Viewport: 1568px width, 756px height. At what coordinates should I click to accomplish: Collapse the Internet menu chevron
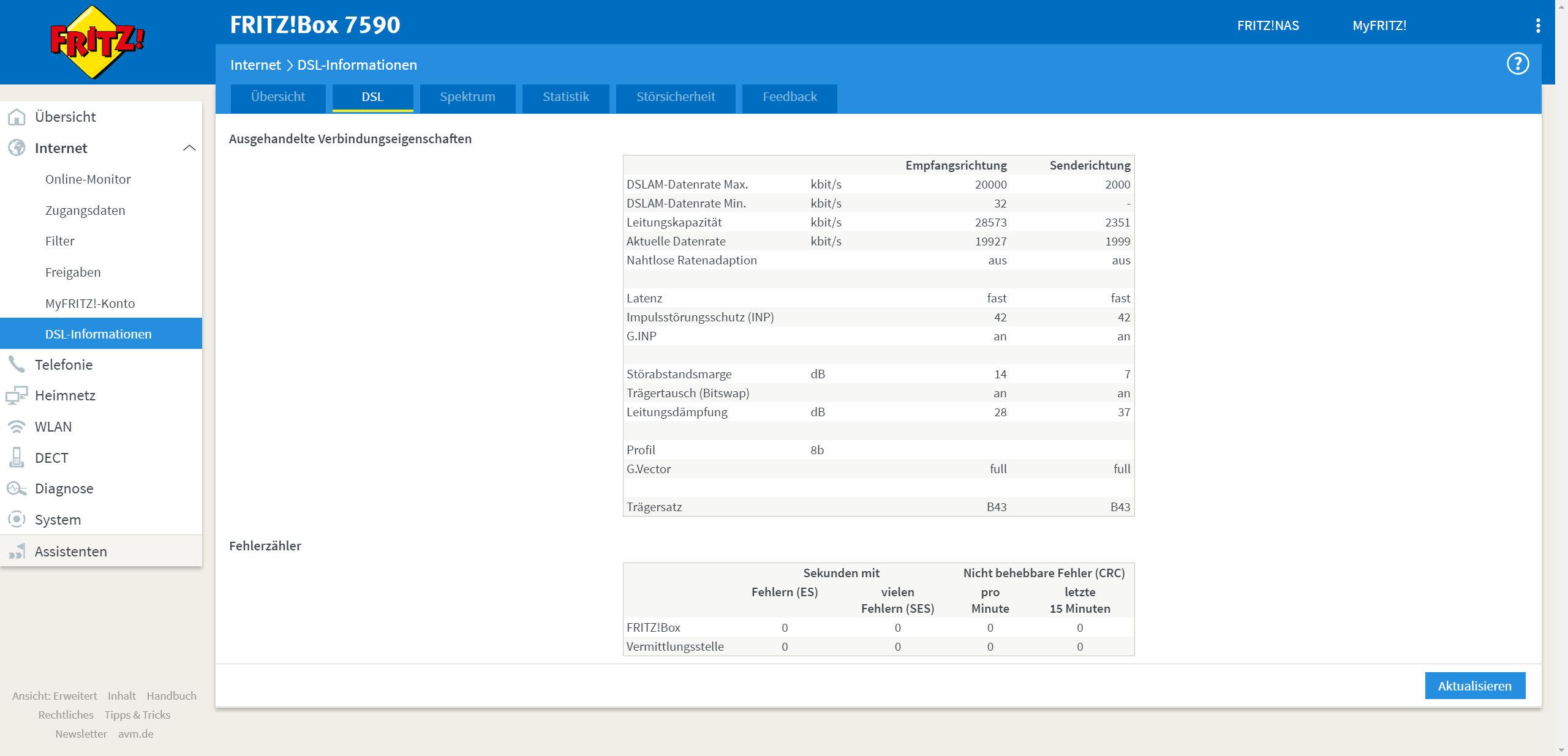coord(189,148)
